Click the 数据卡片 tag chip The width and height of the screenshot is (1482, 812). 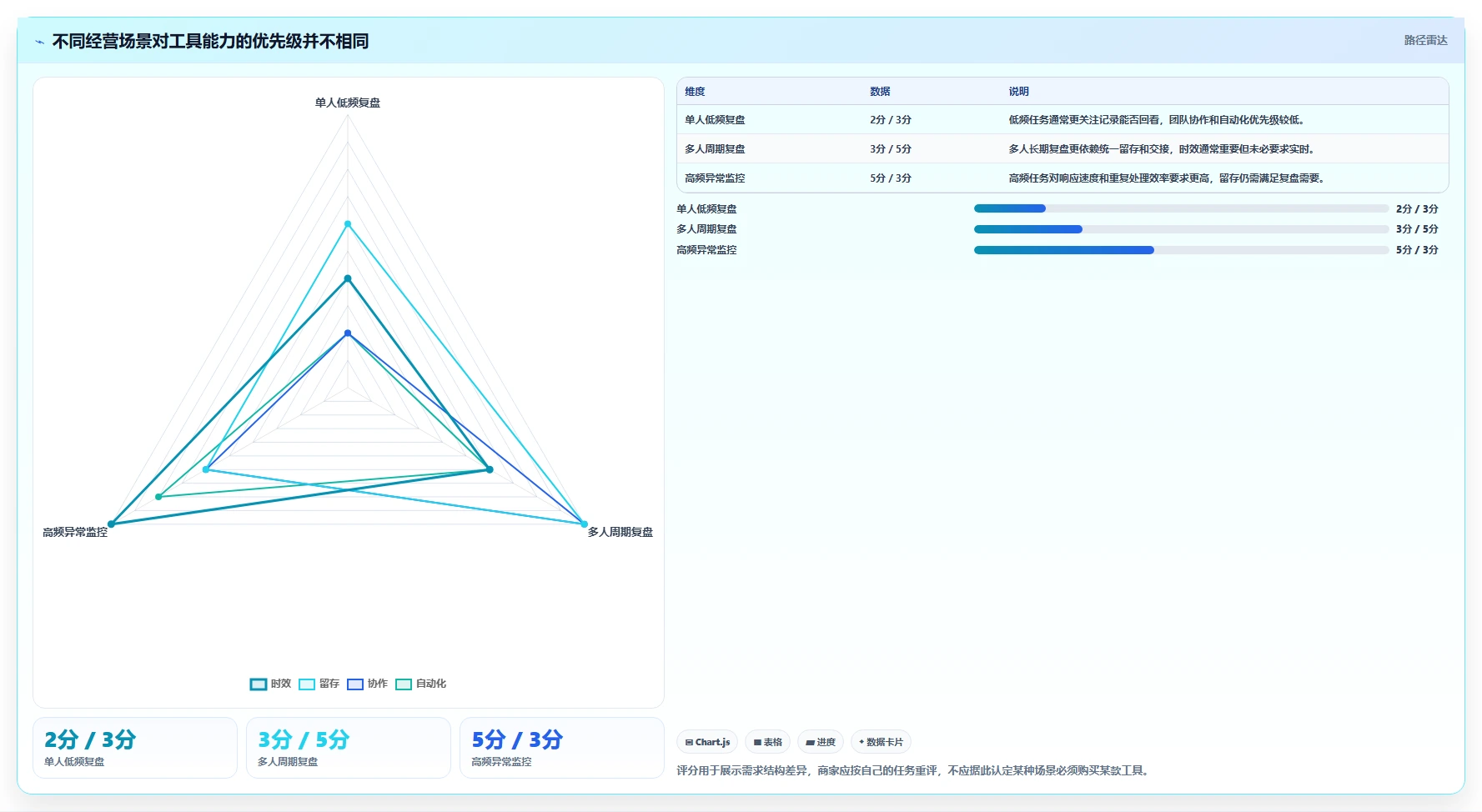(x=881, y=742)
